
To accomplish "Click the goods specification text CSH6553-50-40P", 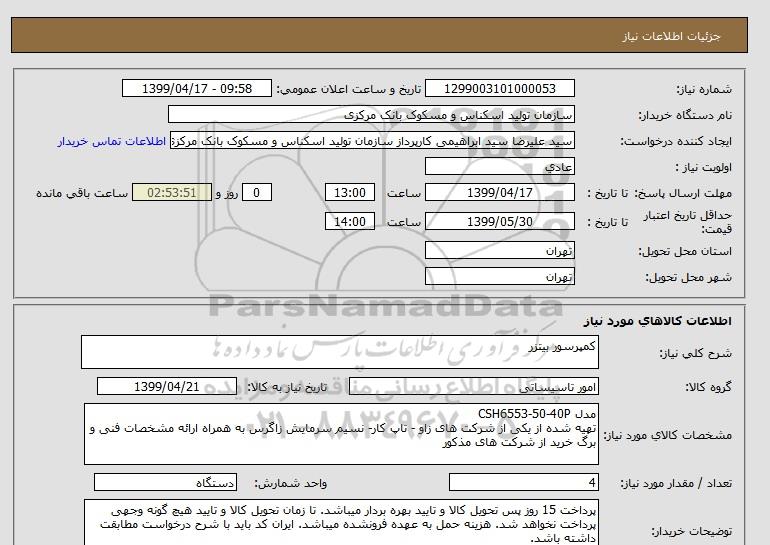I will point(524,414).
